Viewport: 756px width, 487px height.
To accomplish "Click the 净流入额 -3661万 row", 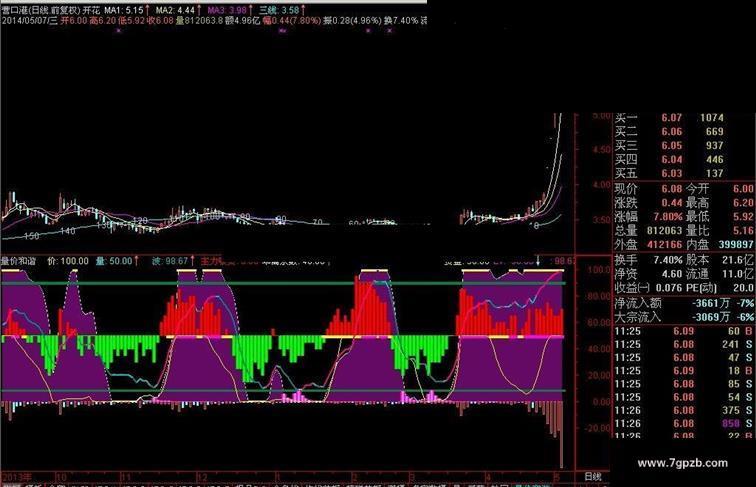I will tap(684, 303).
